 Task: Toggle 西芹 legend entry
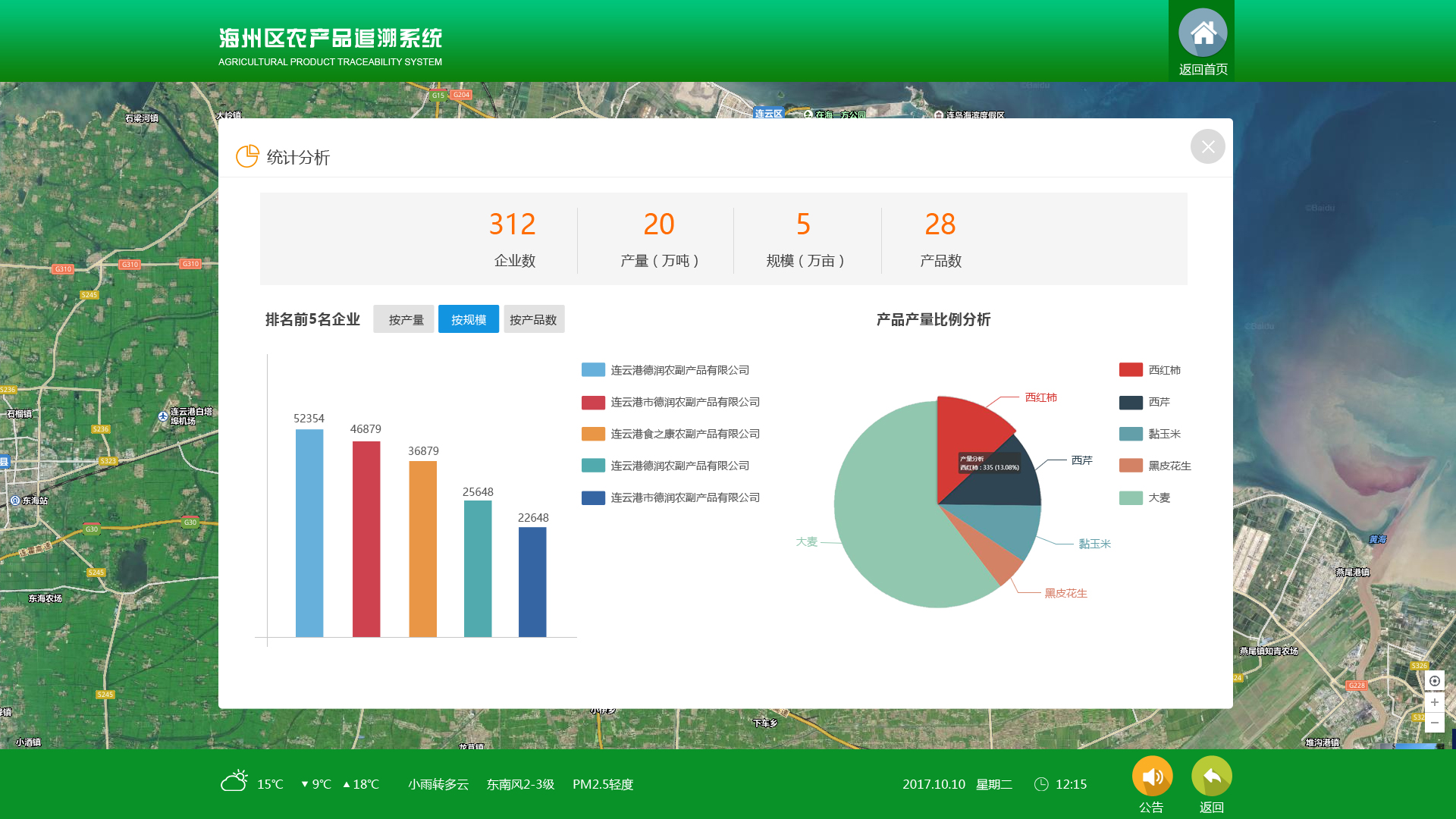(1131, 402)
